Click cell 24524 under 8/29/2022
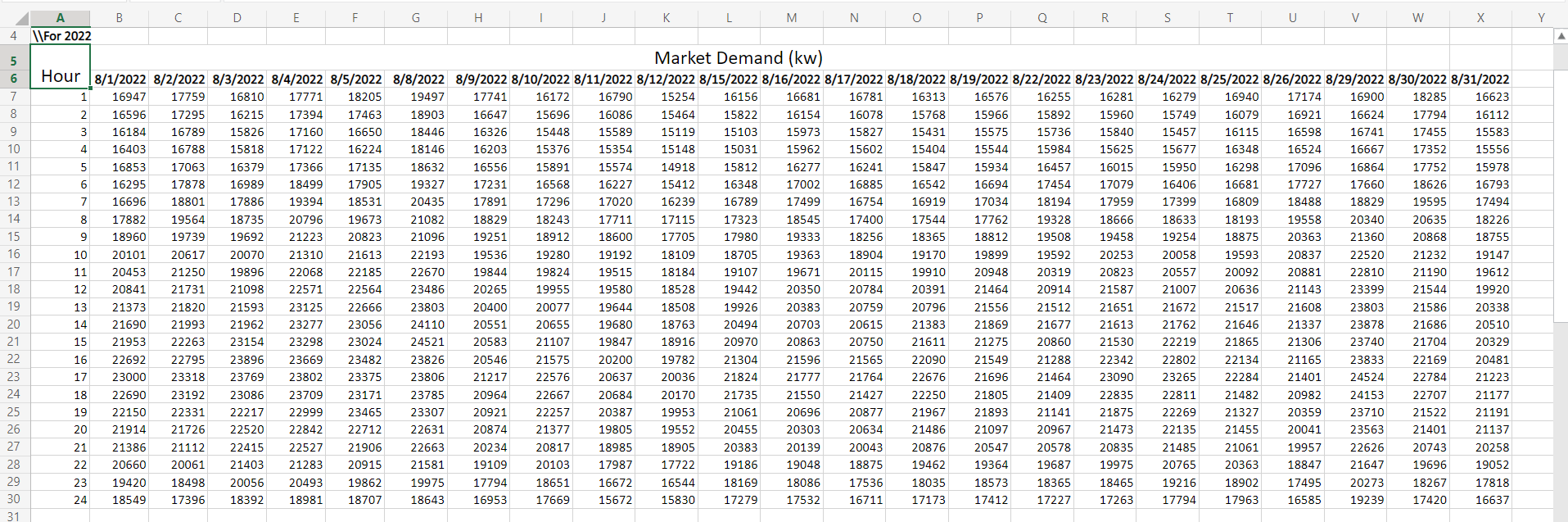Image resolution: width=1568 pixels, height=522 pixels. tap(1355, 377)
